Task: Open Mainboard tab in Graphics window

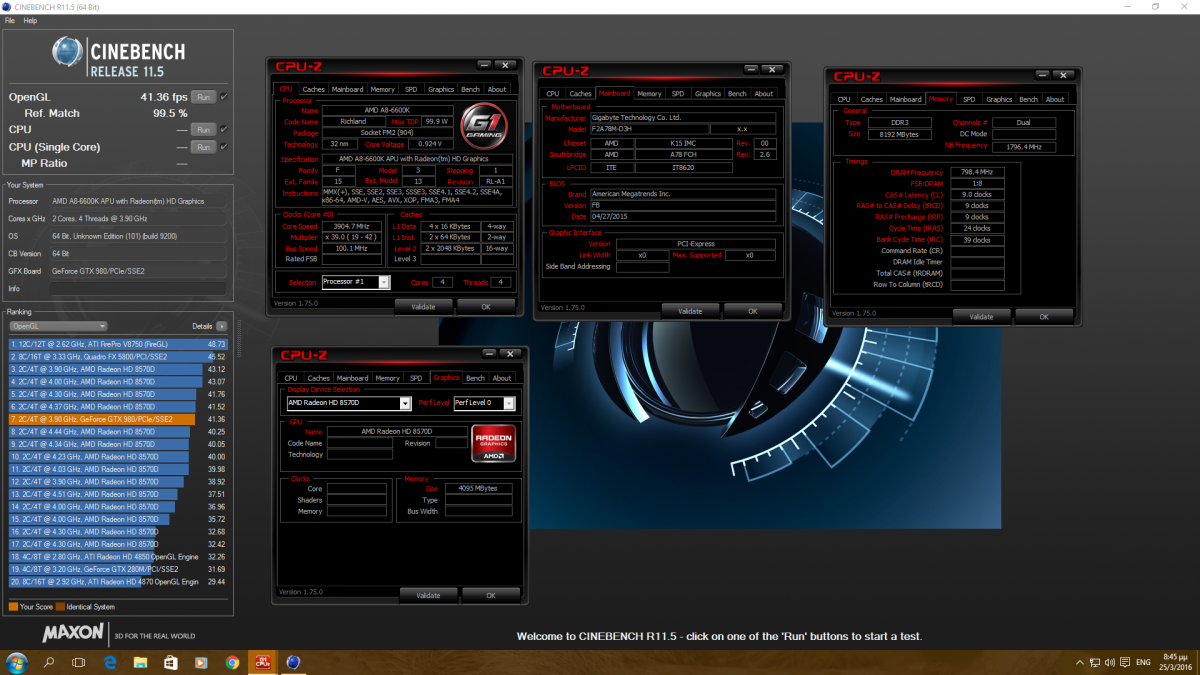Action: [x=352, y=378]
